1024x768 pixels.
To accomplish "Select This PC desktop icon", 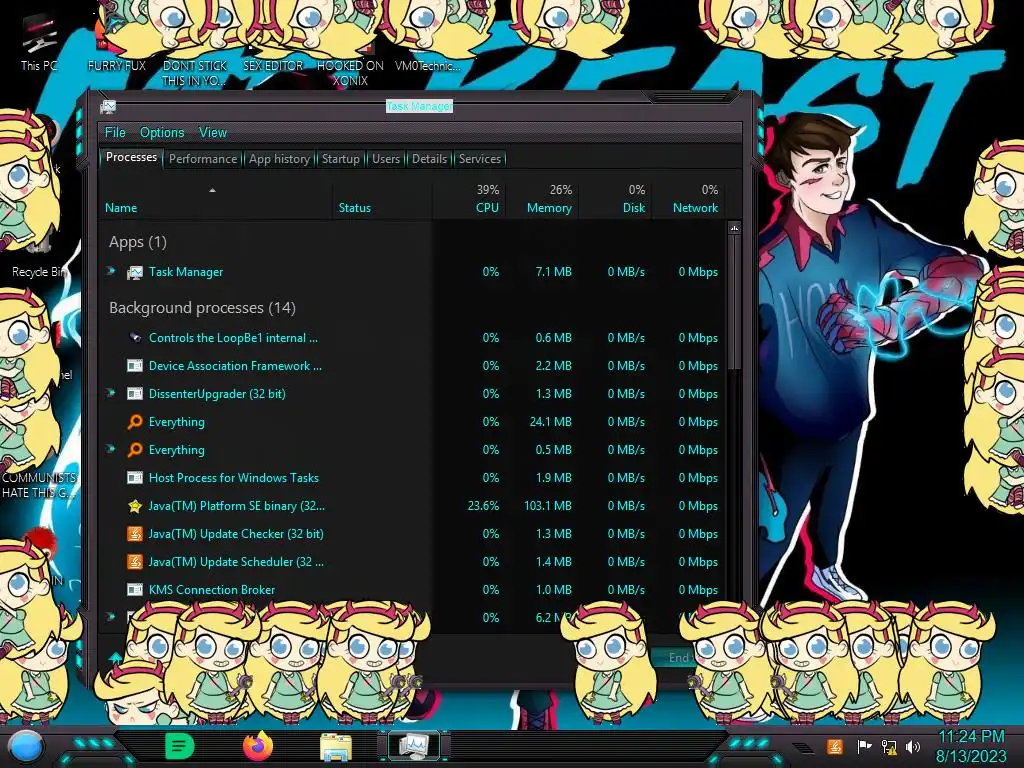I will [x=39, y=44].
